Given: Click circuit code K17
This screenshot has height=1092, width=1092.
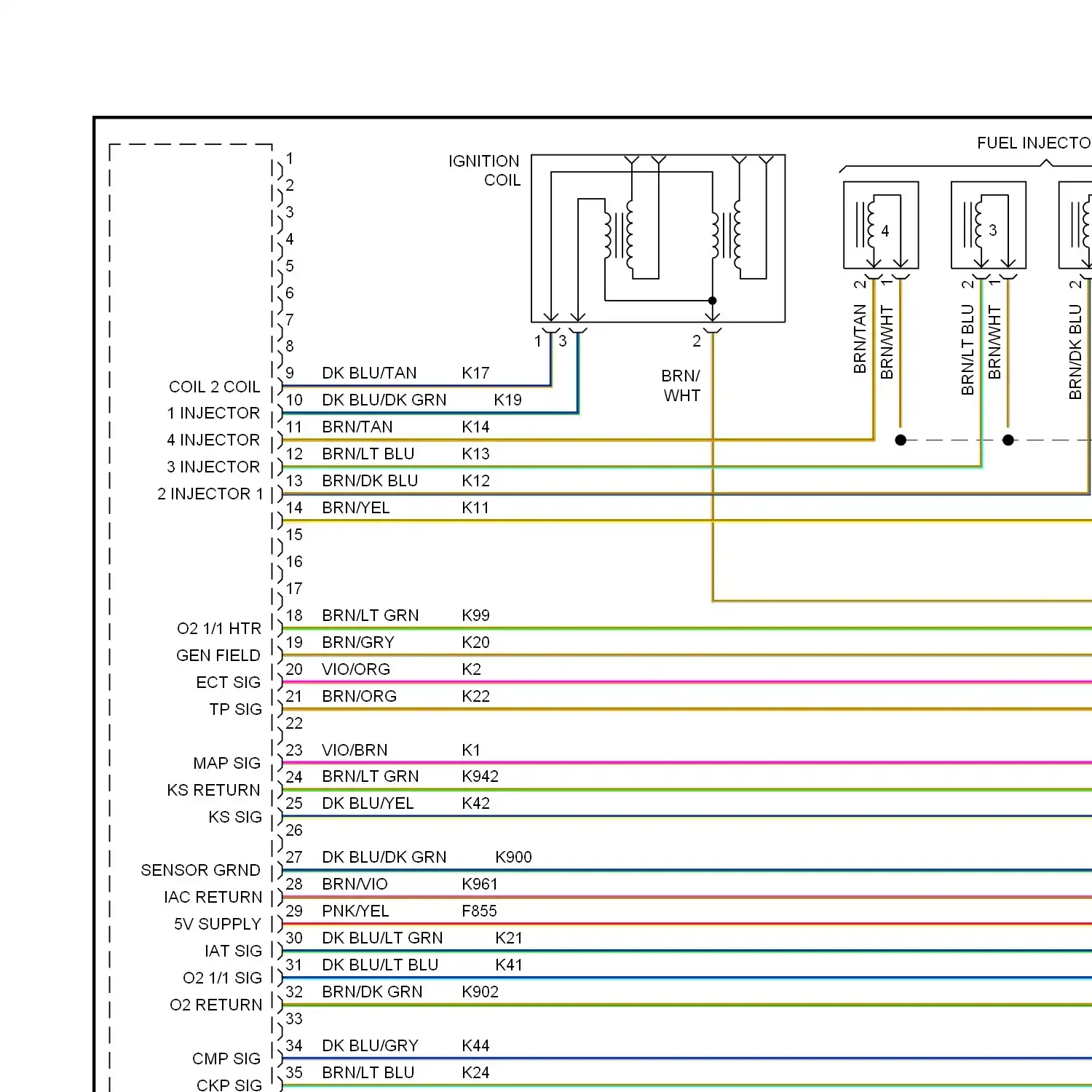Looking at the screenshot, I should pos(475,373).
